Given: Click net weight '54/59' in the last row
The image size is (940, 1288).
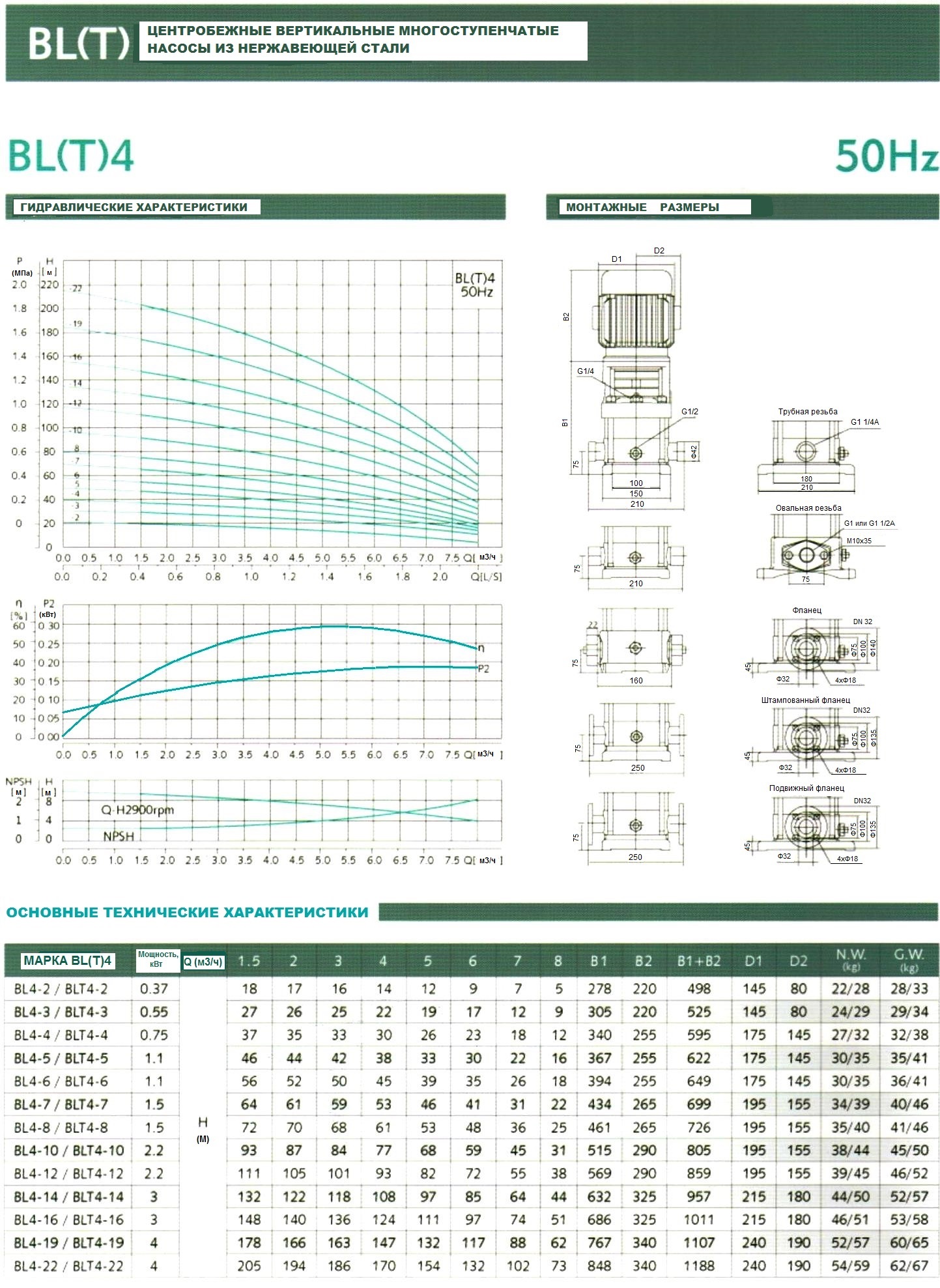Looking at the screenshot, I should 851,1266.
